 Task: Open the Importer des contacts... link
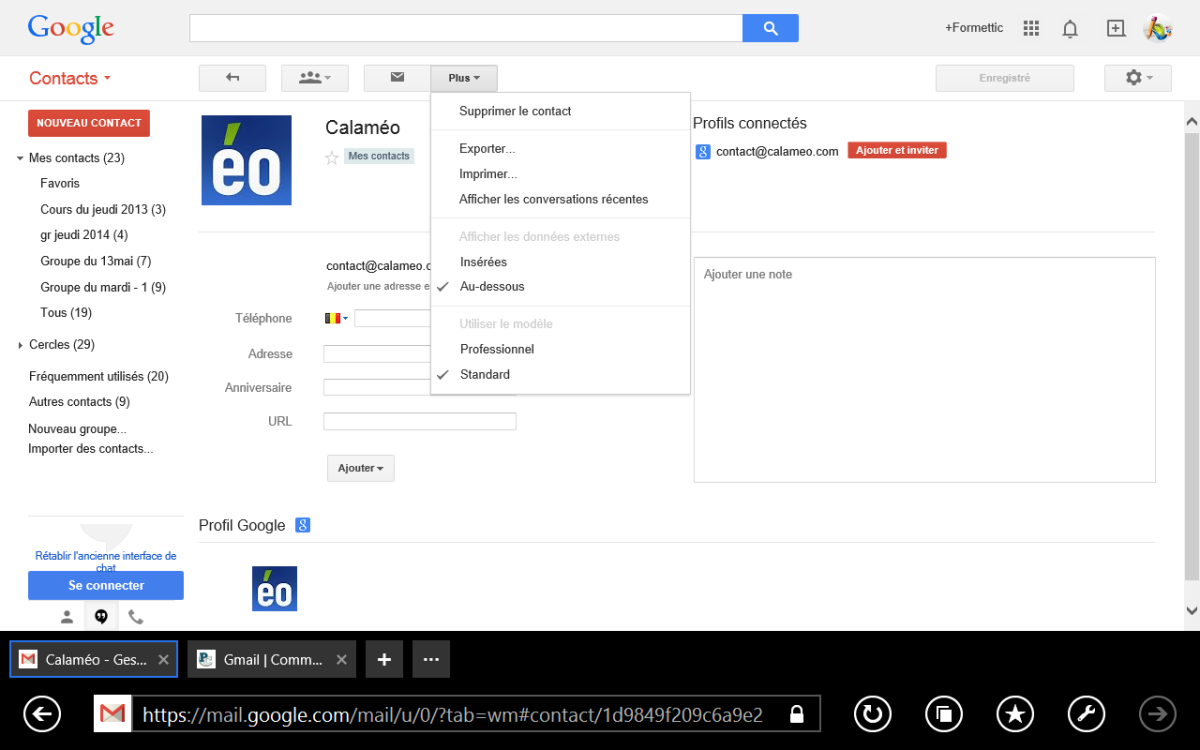(91, 449)
